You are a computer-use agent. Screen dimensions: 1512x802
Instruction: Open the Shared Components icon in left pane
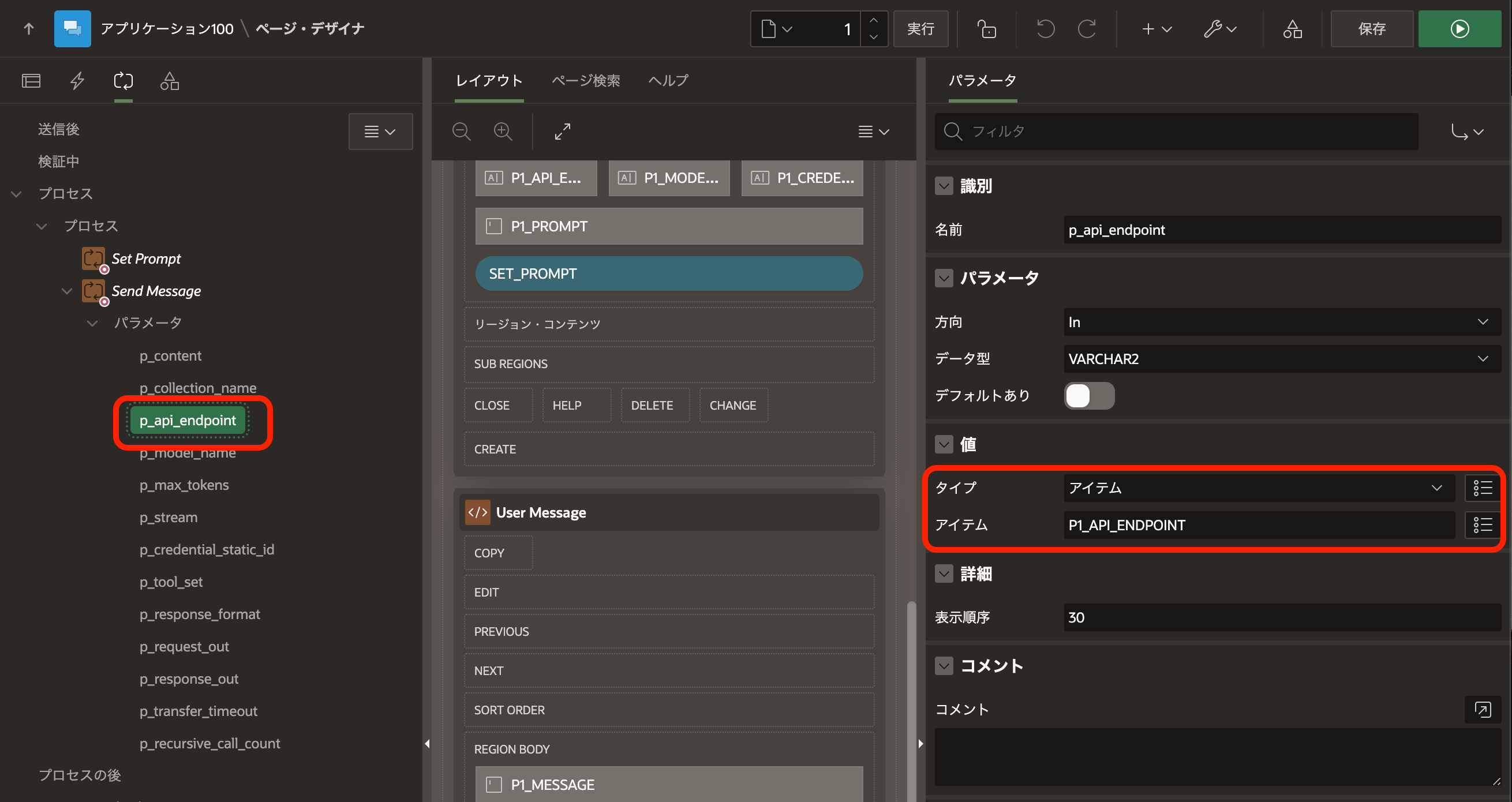click(x=170, y=80)
